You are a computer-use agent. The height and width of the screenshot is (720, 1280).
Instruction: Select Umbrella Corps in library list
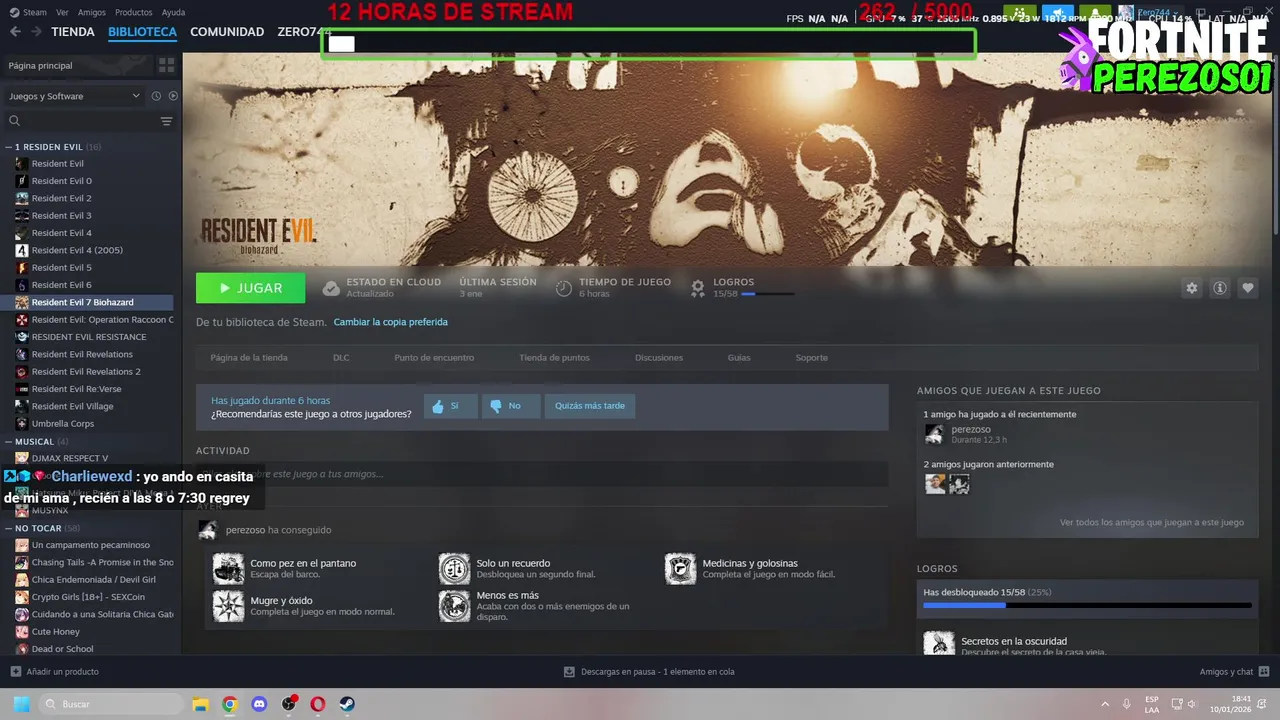pos(63,423)
